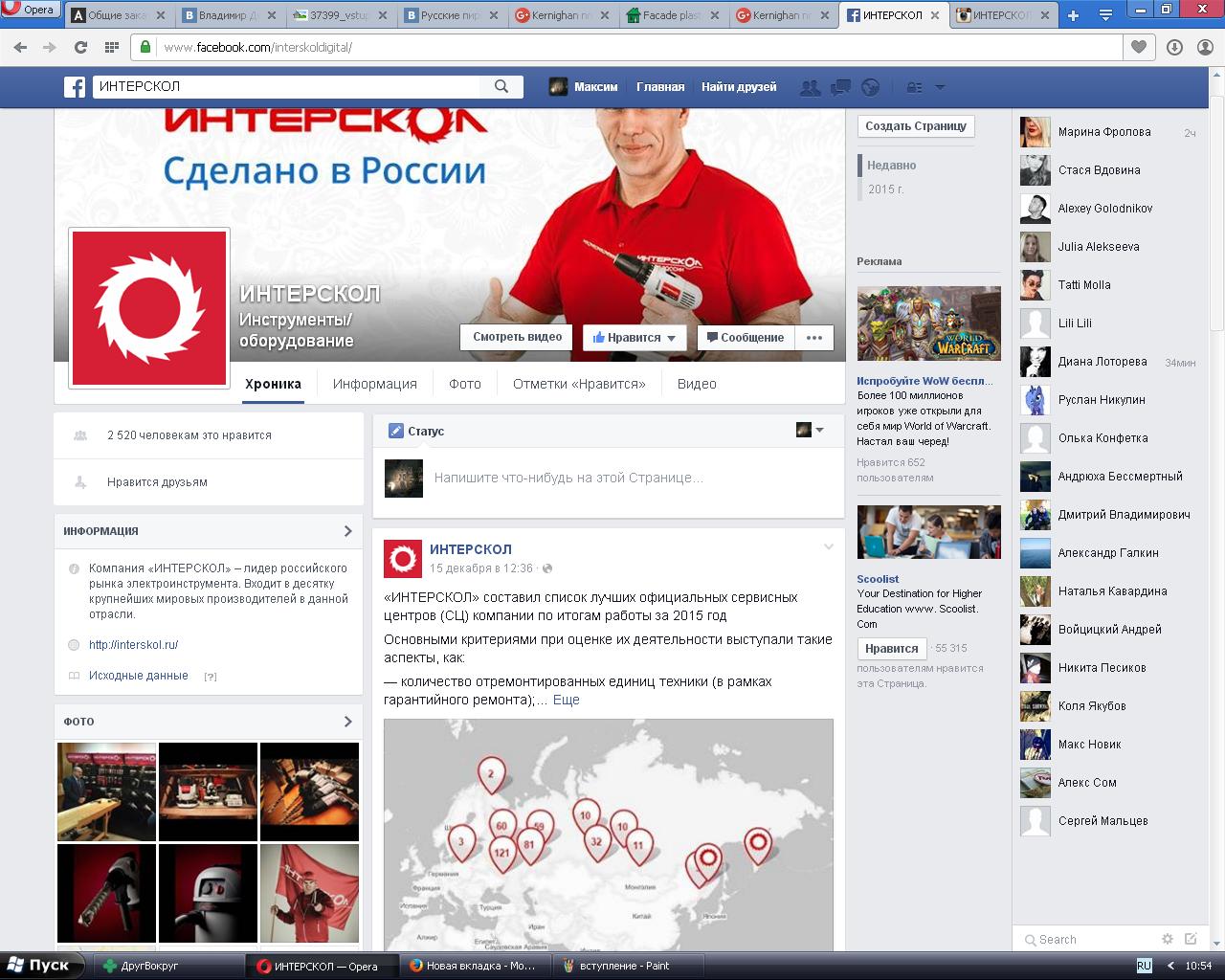This screenshot has height=980, width=1225.
Task: Expand the ФОТО section arrow
Action: pyautogui.click(x=347, y=722)
